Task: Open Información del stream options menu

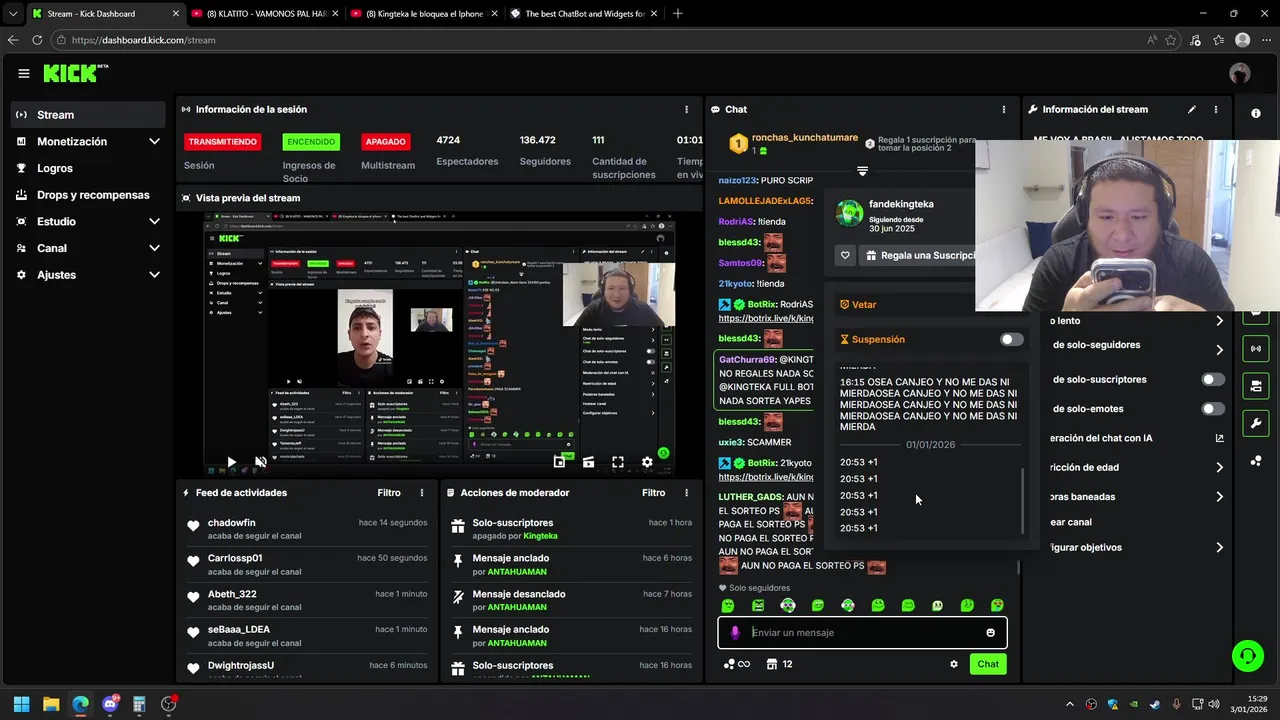Action: point(1216,109)
